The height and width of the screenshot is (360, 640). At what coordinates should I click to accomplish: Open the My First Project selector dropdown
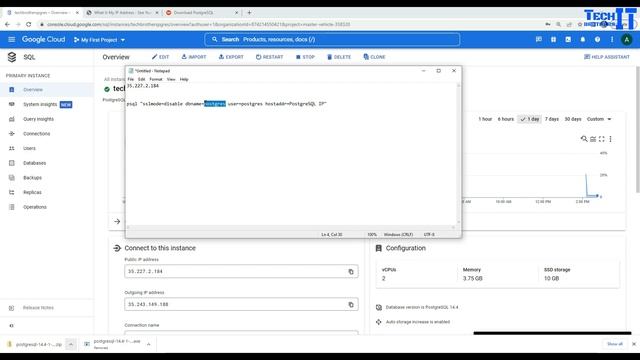point(100,40)
